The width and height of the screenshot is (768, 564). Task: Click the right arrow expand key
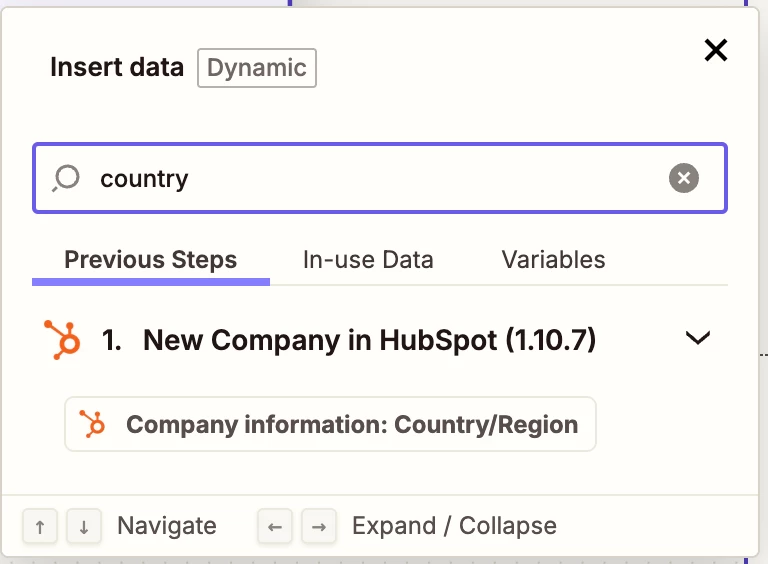click(x=319, y=526)
